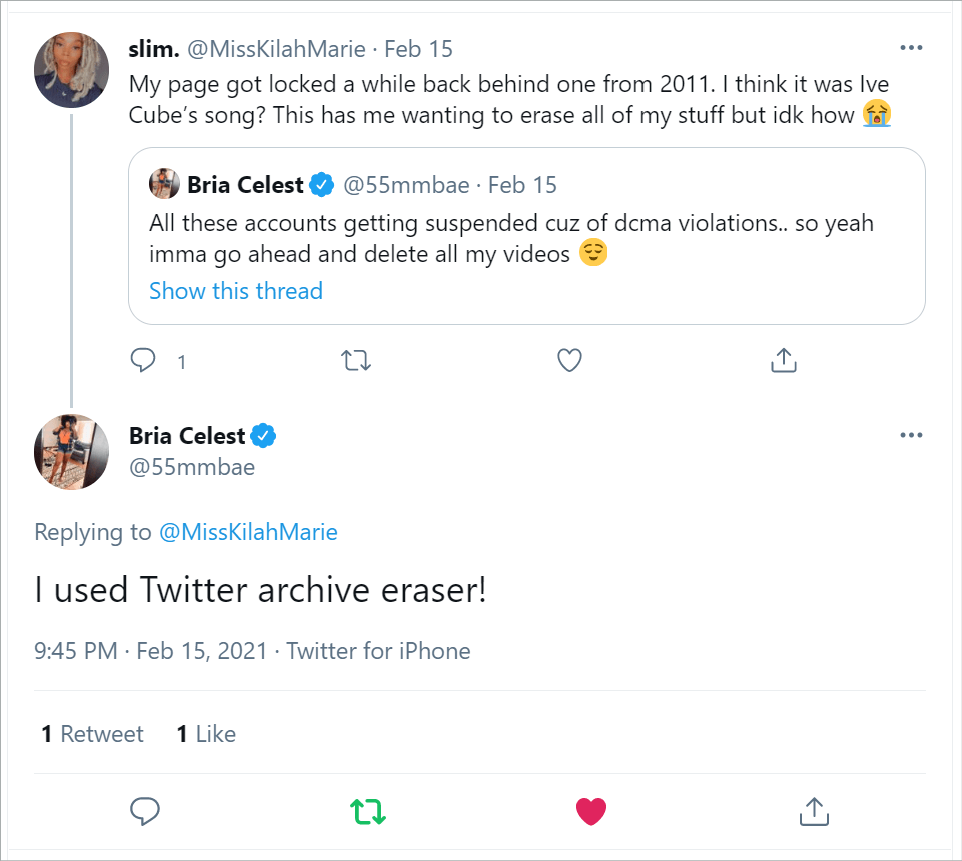This screenshot has height=861, width=962.
Task: Click the green retweet icon on Bria's reply
Action: click(x=368, y=811)
